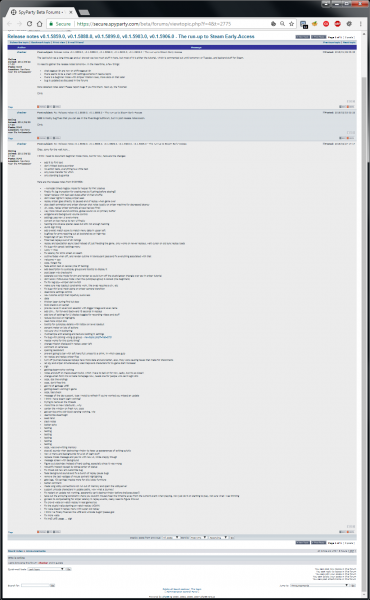Viewport: 370px width, 600px height.
Task: Open the Ascending sort order dropdown
Action: (218, 537)
